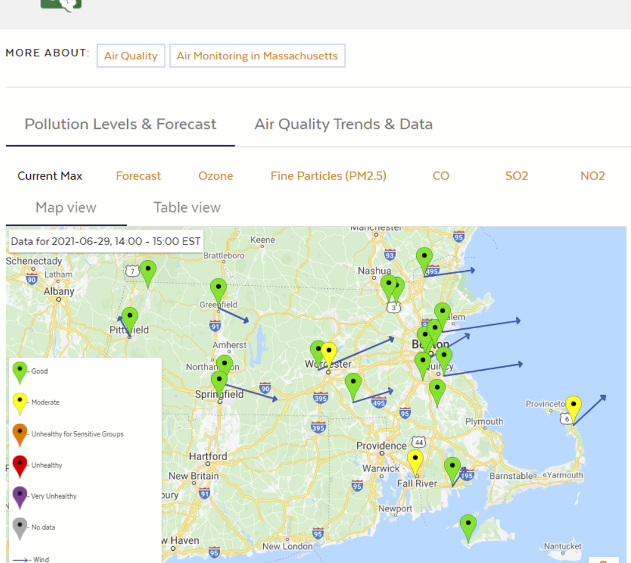
Task: Click the Schenectady label on map
Action: pos(34,261)
